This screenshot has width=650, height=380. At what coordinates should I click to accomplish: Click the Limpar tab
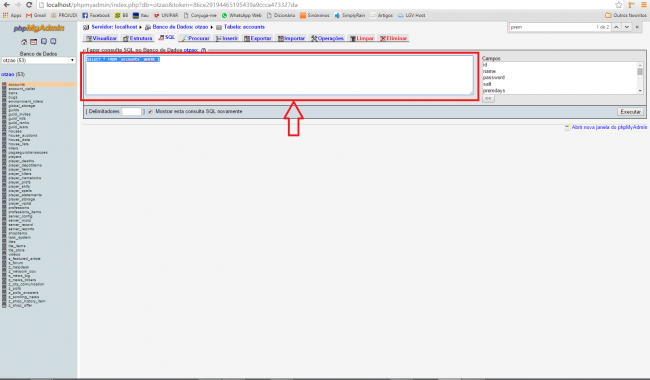click(362, 38)
